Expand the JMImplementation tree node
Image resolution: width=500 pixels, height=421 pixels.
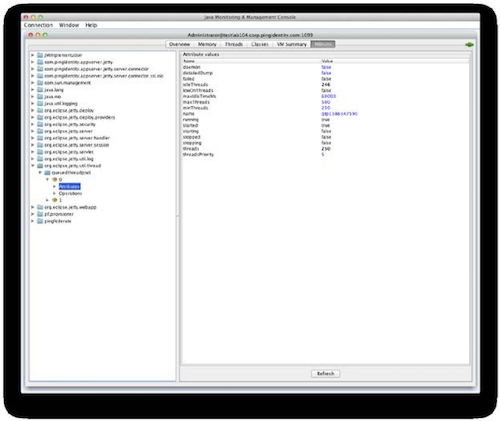[x=33, y=55]
